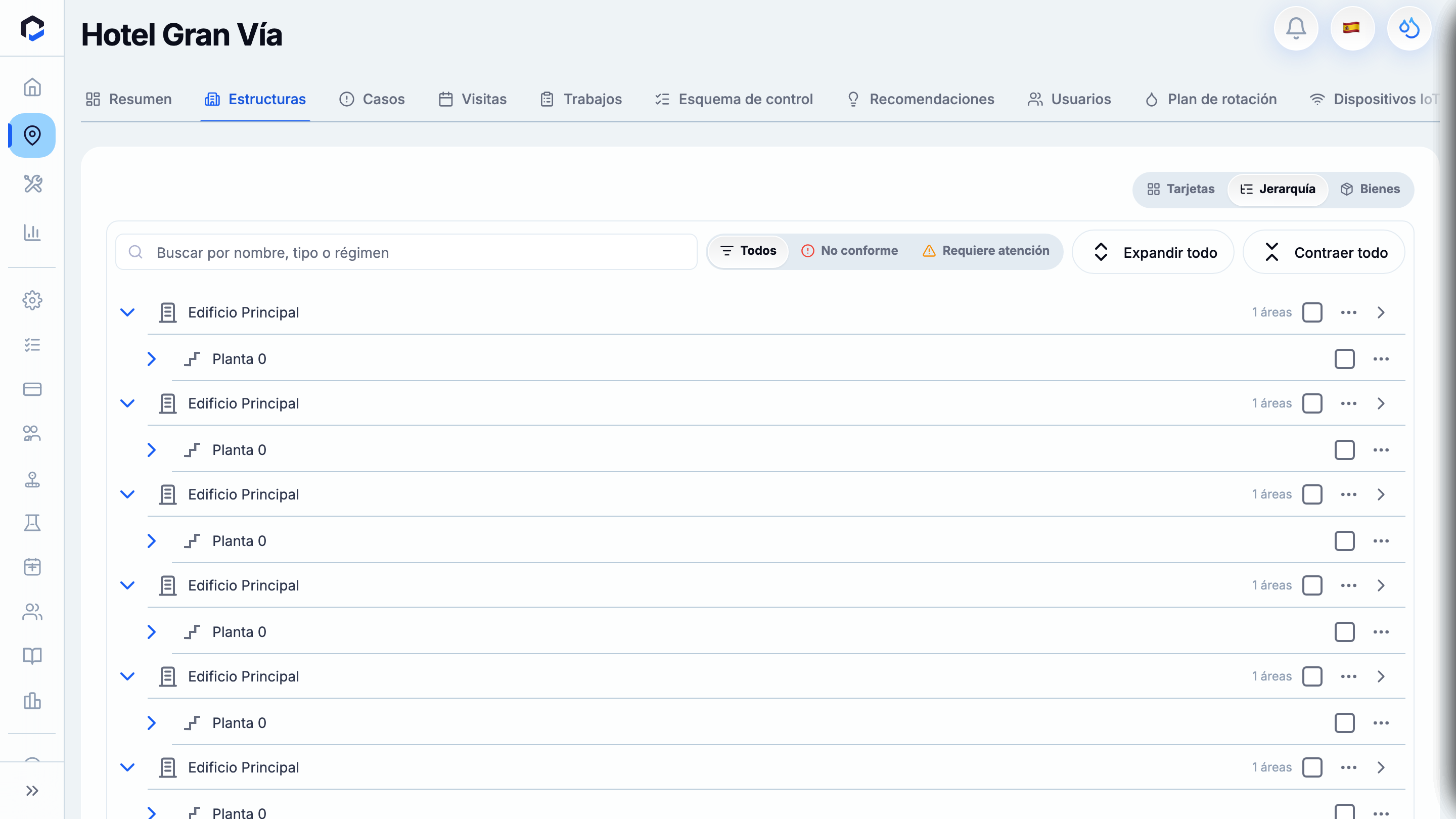The width and height of the screenshot is (1456, 819).
Task: Open the more options menu on the first Edificio Principal row
Action: point(1349,312)
